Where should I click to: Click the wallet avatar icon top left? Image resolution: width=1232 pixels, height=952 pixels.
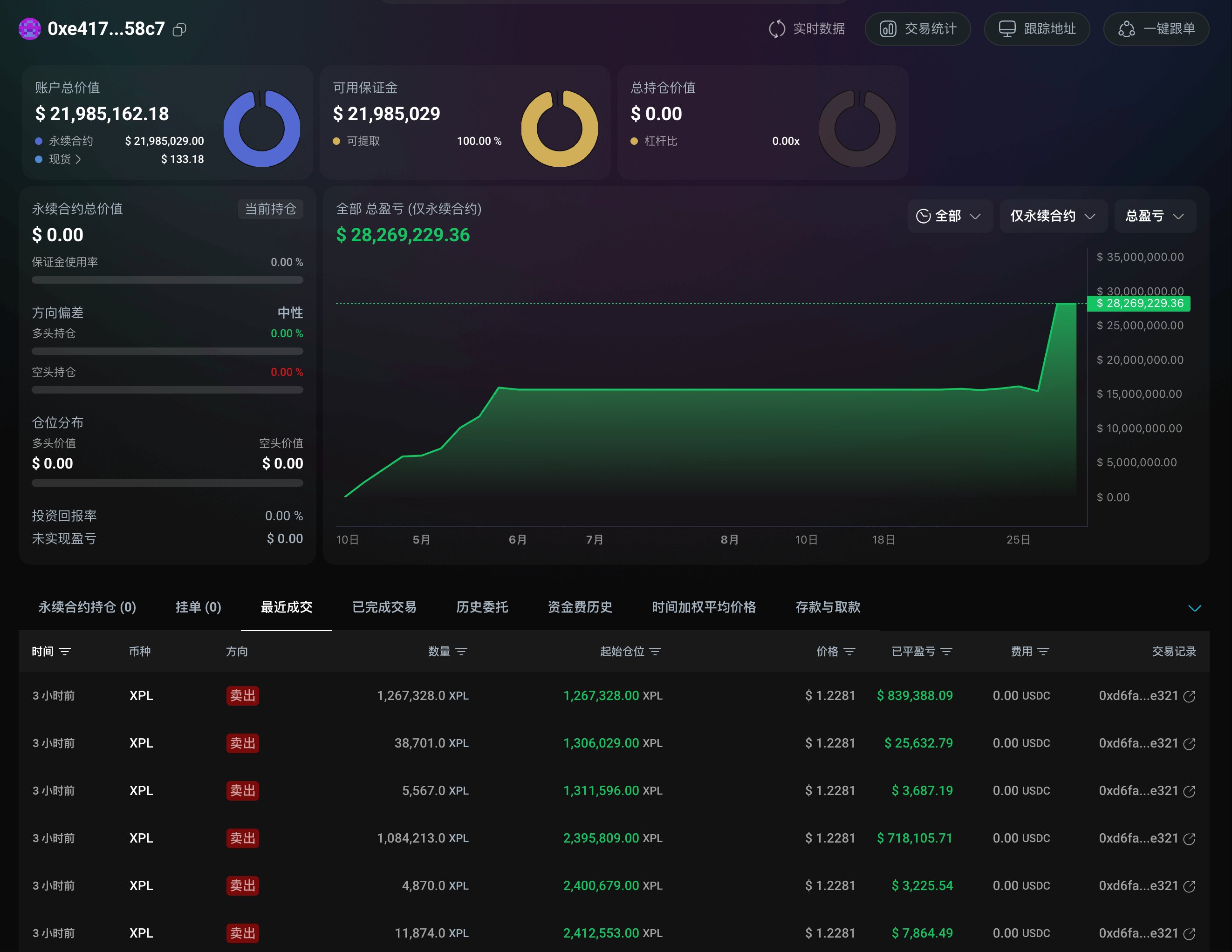(x=28, y=29)
